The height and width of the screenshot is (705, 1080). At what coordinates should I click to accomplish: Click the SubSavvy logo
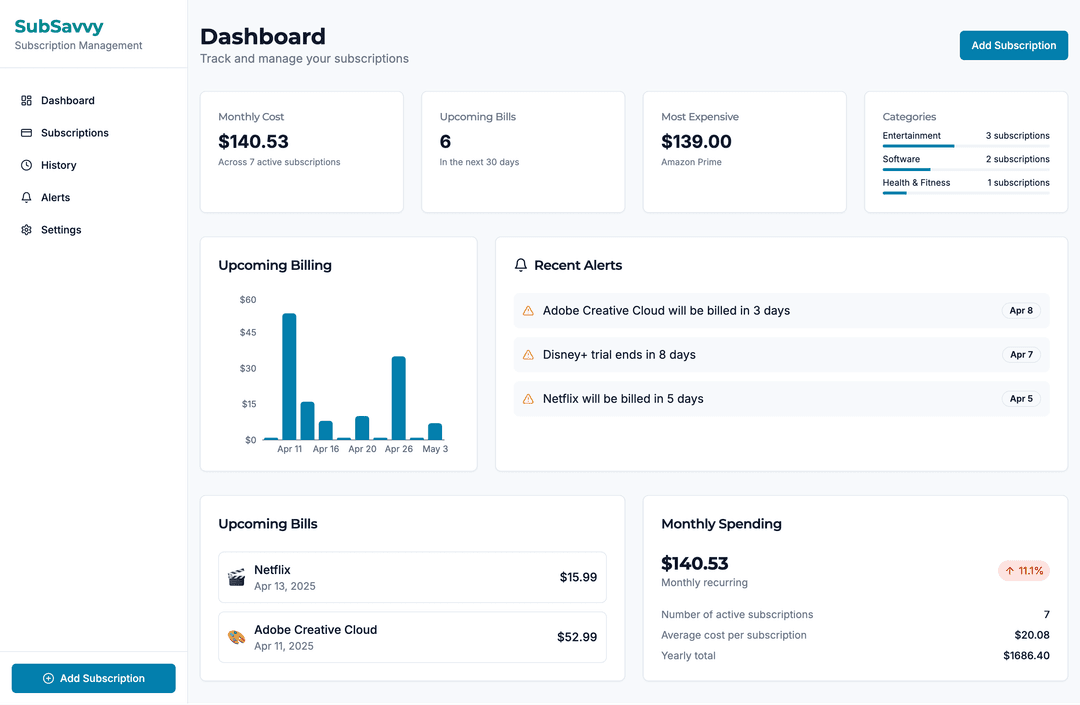pos(59,27)
